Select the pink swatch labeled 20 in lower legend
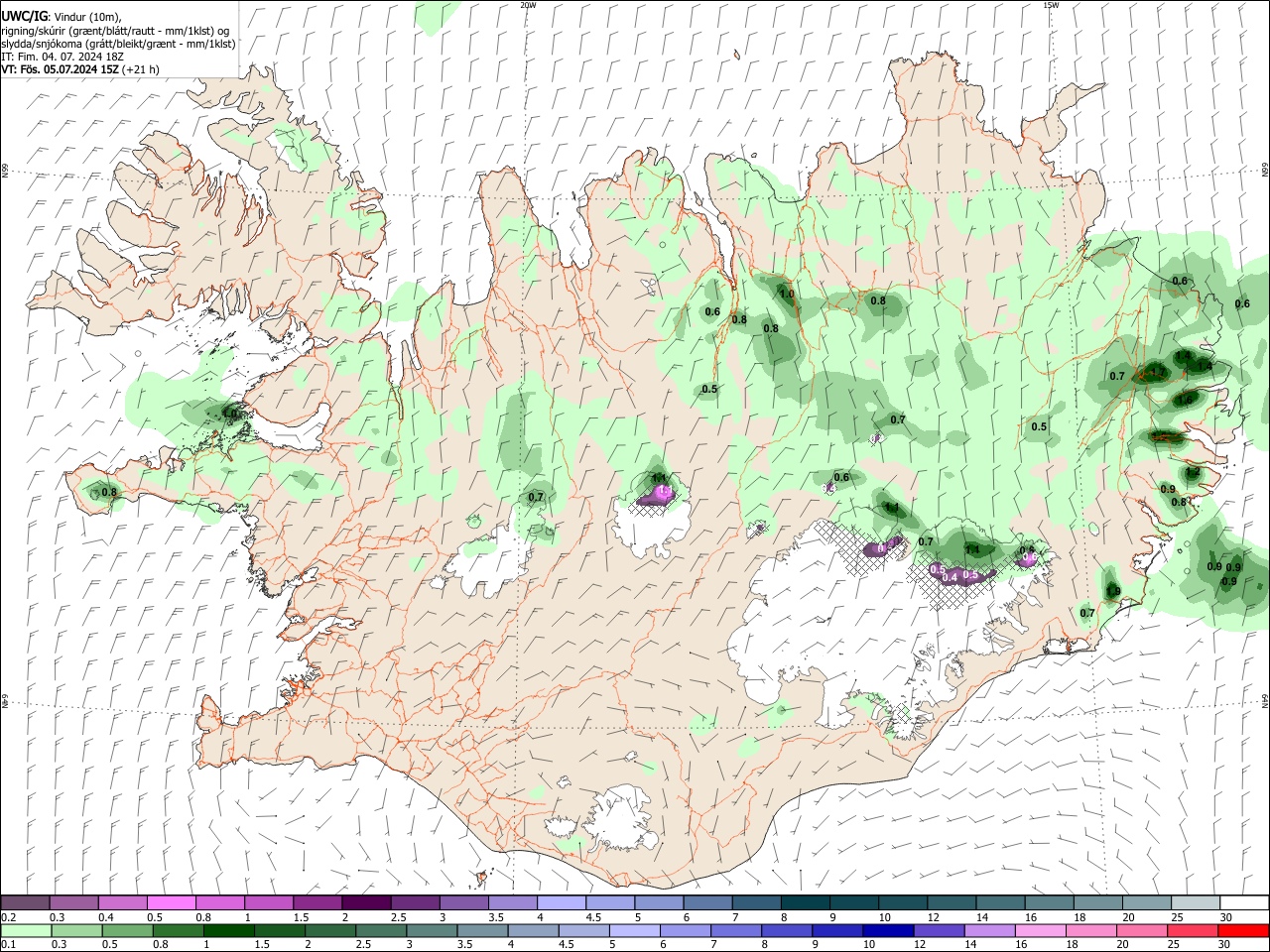The image size is (1270, 952). point(1141,931)
